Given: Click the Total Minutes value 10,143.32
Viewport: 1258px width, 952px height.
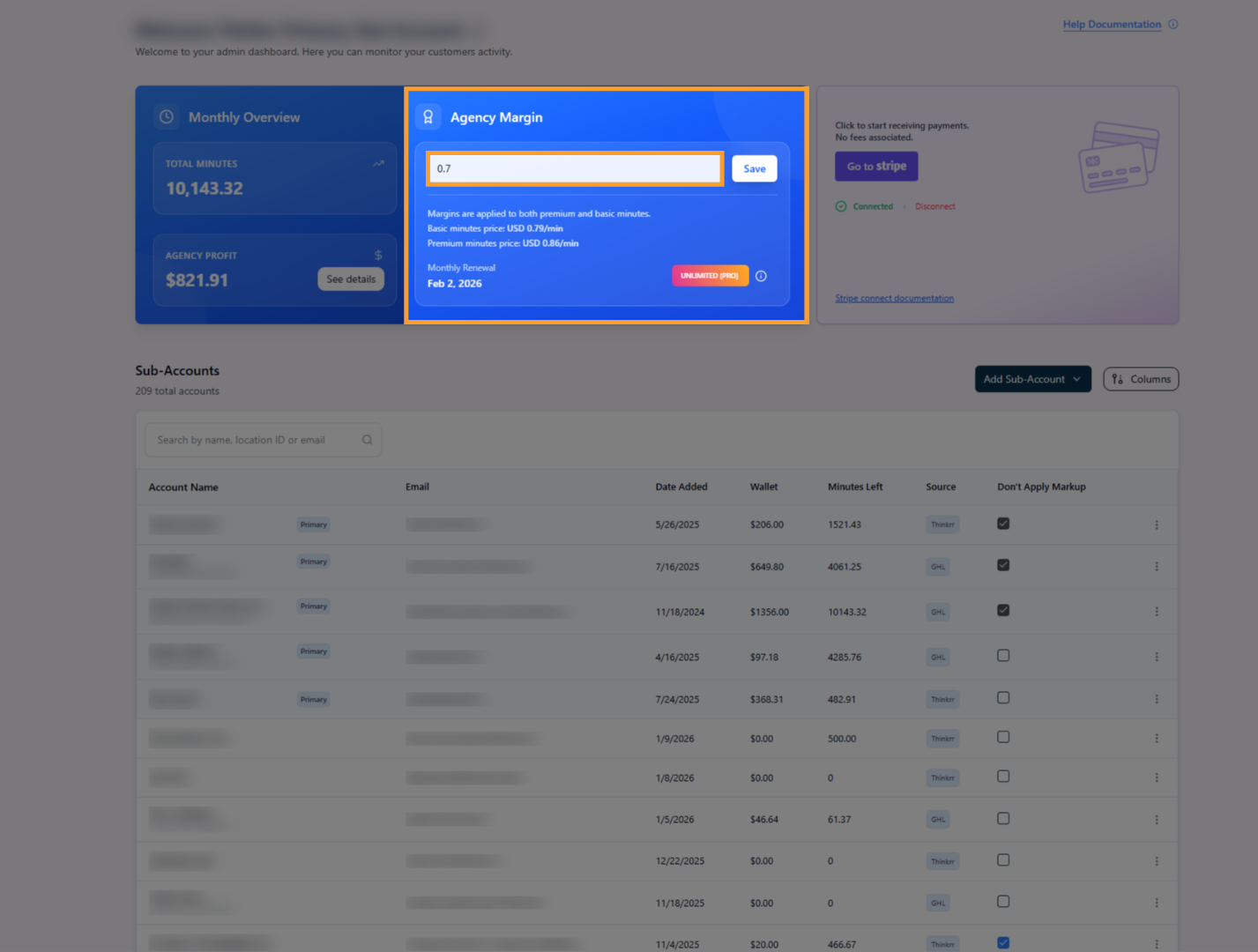Looking at the screenshot, I should click(205, 189).
